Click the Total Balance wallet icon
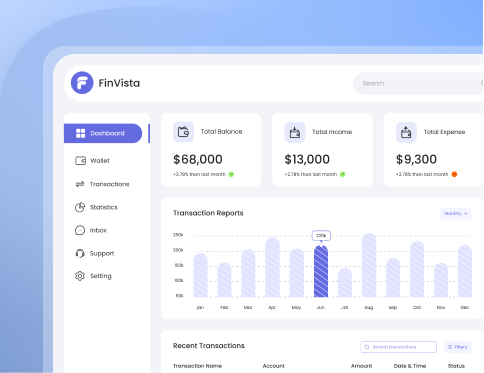The height and width of the screenshot is (373, 484). 183,132
